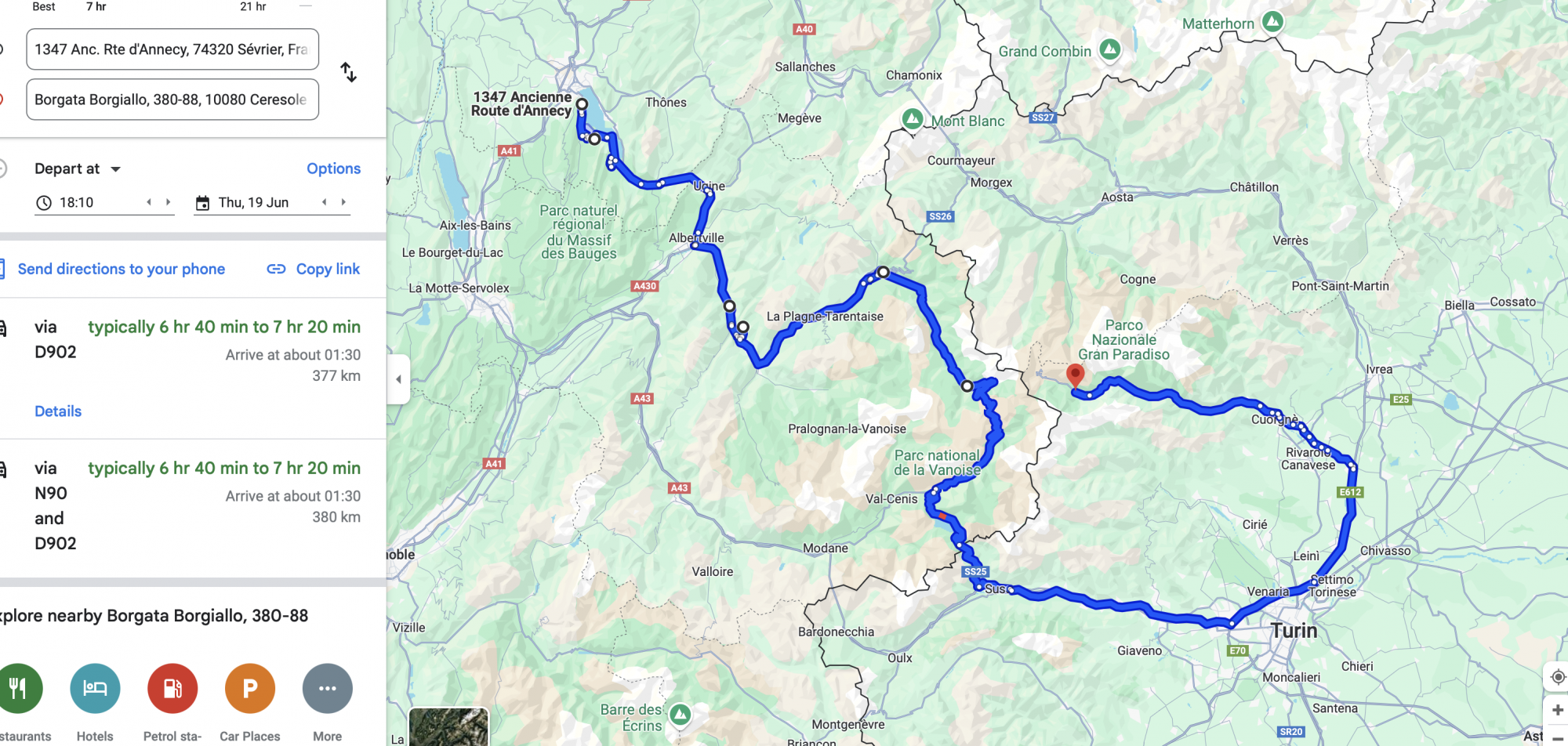Click the Mont Blanc peak marker
This screenshot has width=1568, height=746.
pyautogui.click(x=913, y=119)
